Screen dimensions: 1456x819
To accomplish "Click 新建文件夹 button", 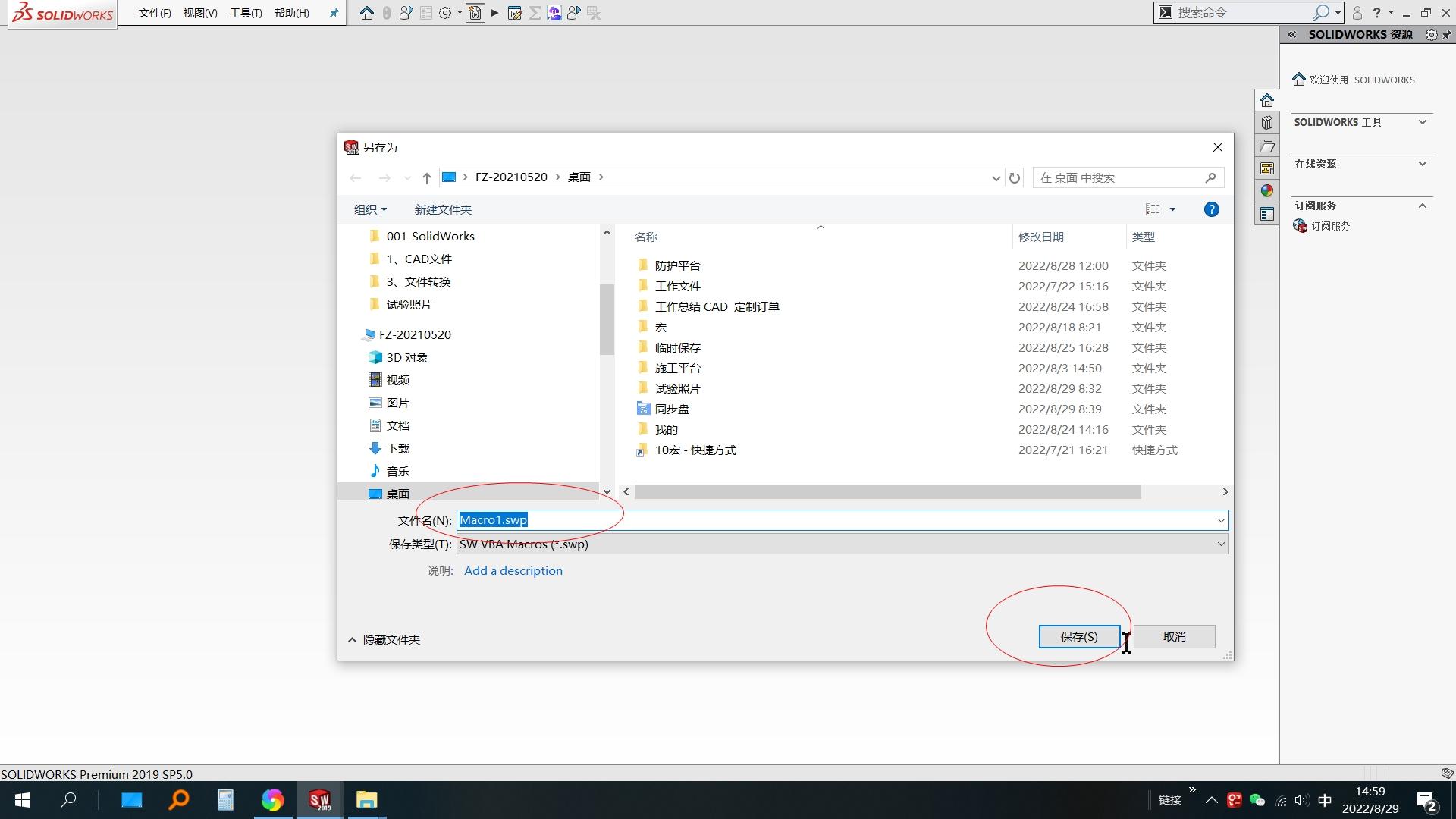I will coord(443,209).
